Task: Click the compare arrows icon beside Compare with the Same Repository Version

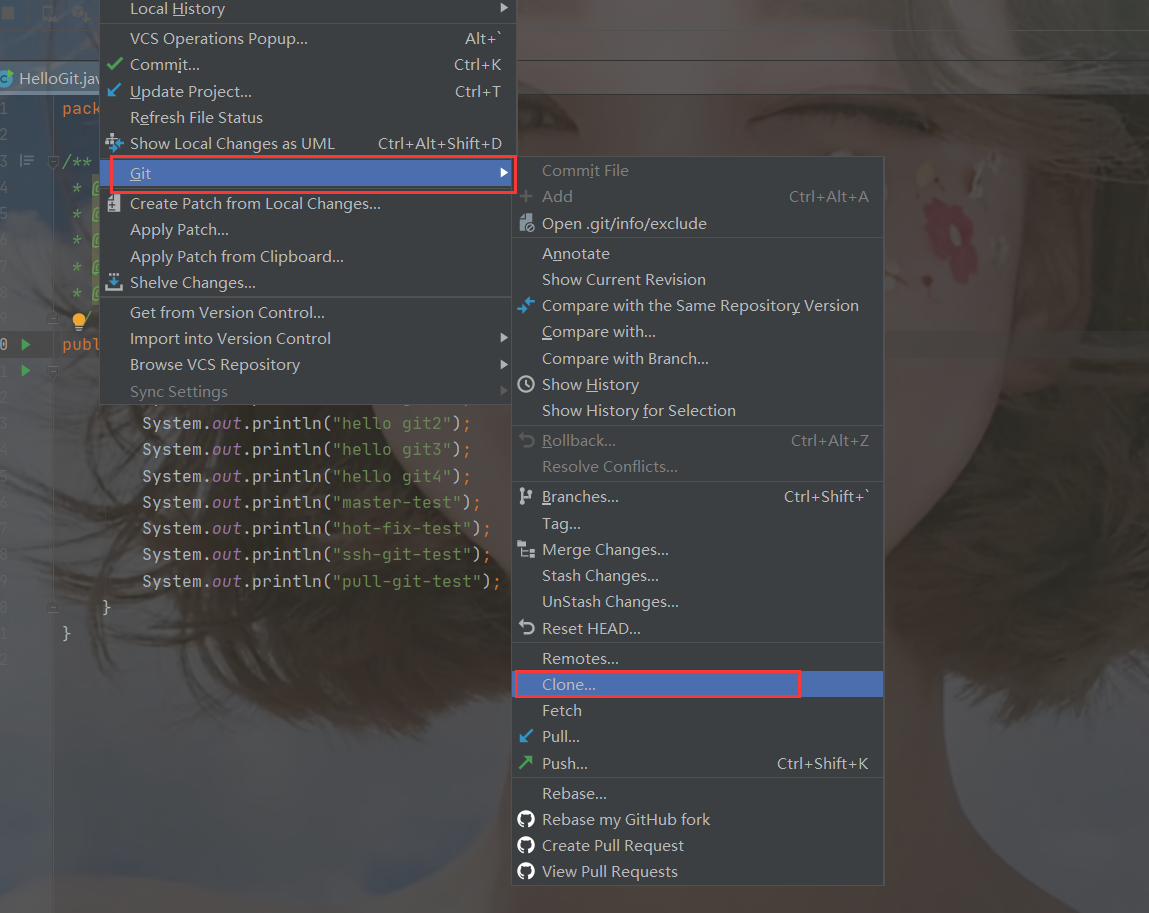Action: (x=526, y=305)
